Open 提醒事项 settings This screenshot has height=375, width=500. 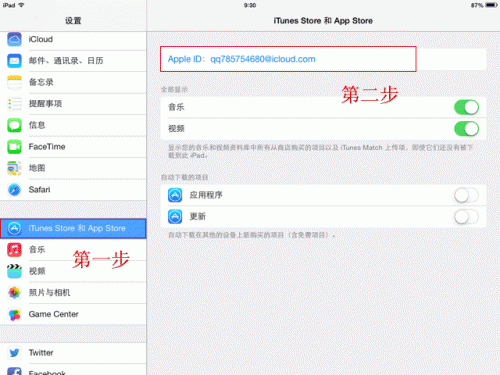73,104
